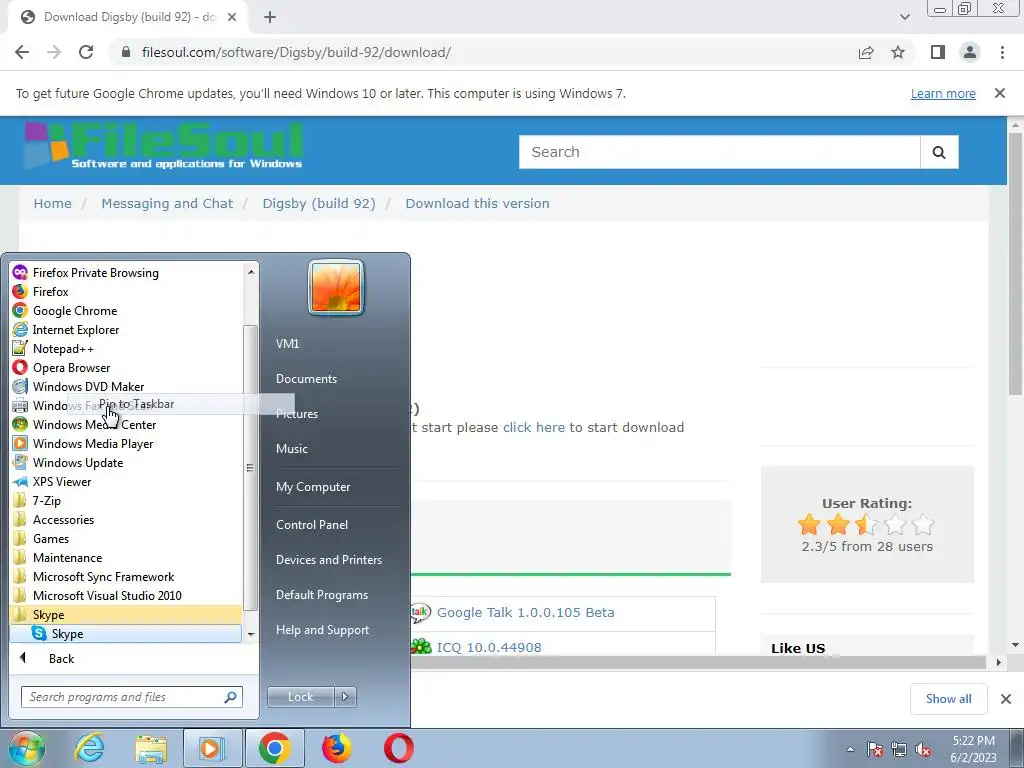Select Pin to Taskbar context option
This screenshot has height=768, width=1024.
(182, 404)
